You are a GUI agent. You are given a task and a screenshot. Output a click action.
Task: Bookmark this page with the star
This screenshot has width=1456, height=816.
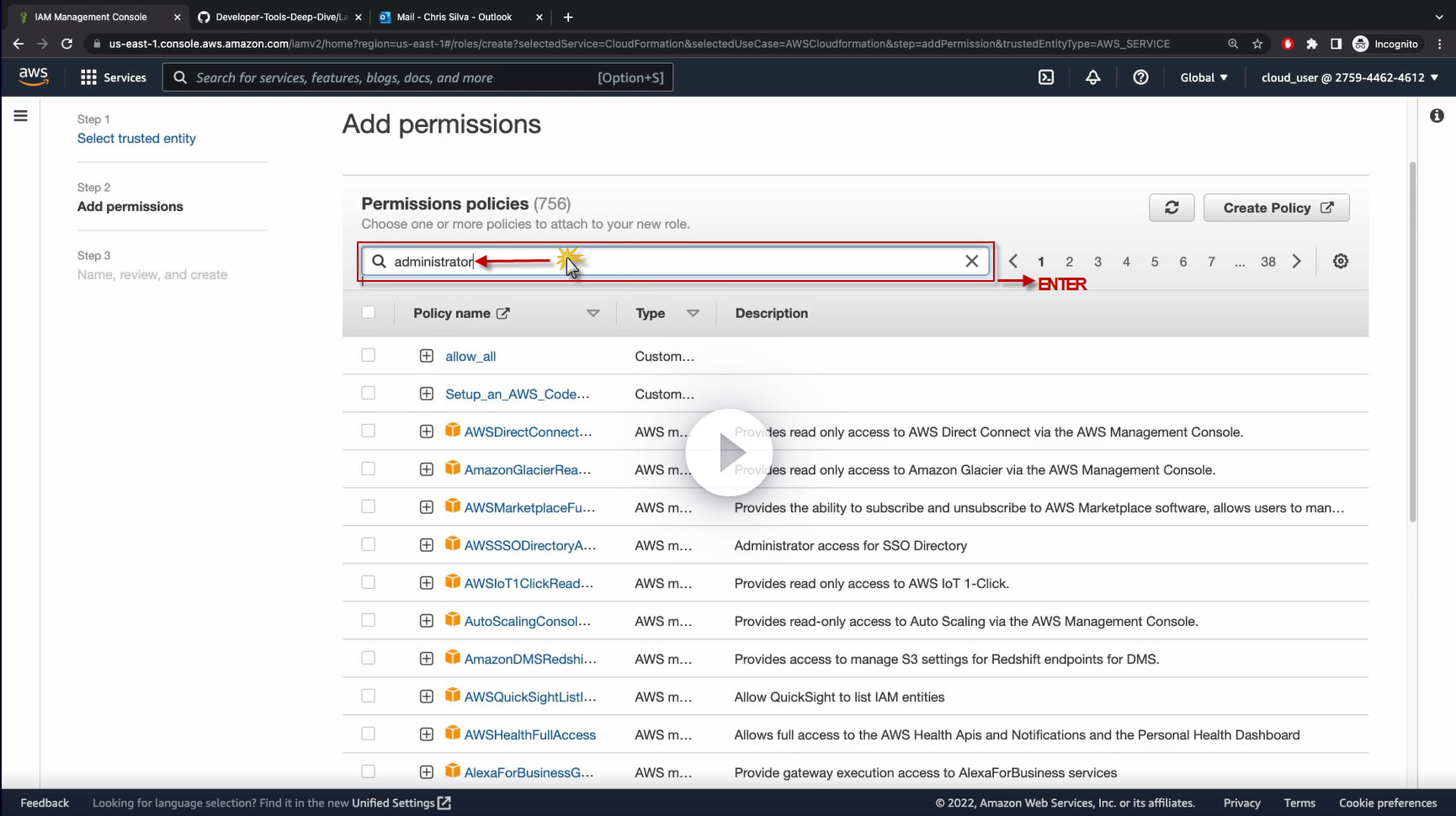1257,44
